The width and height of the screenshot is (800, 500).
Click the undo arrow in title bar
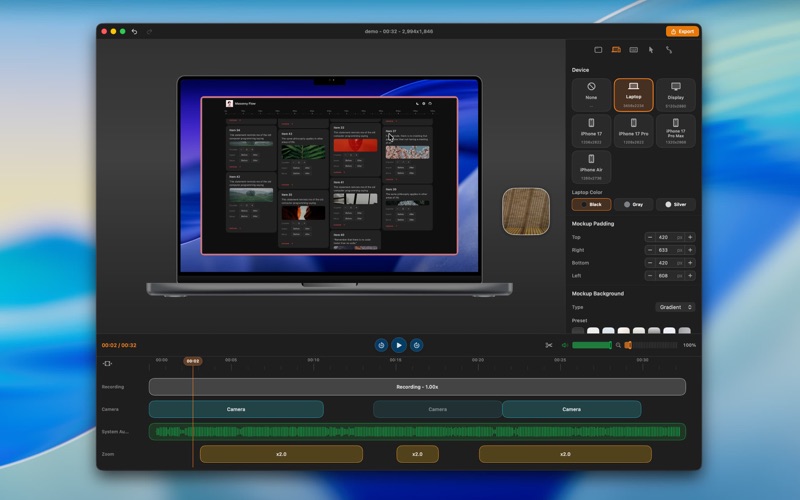point(134,32)
